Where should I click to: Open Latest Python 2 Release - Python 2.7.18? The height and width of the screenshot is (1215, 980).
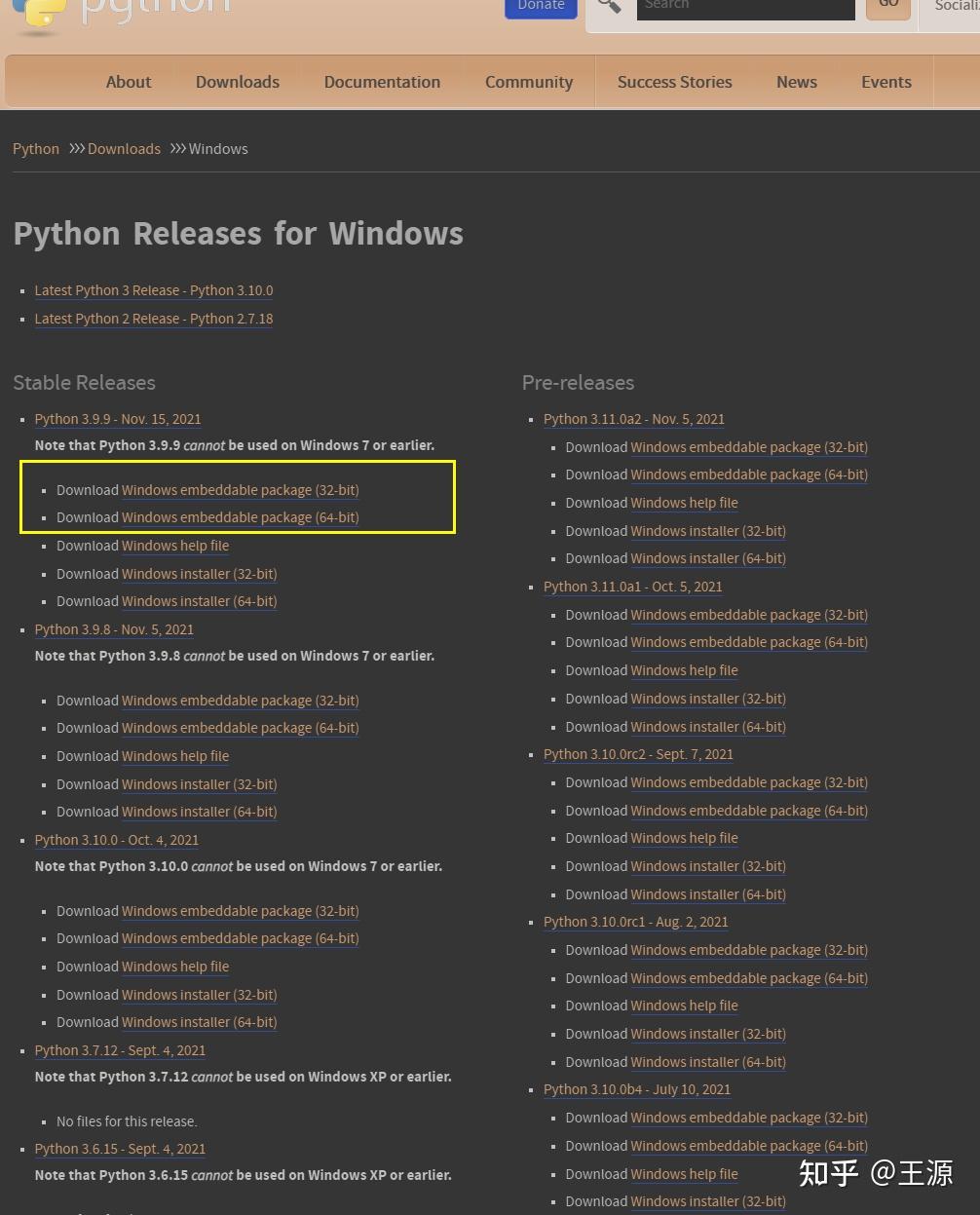point(154,319)
